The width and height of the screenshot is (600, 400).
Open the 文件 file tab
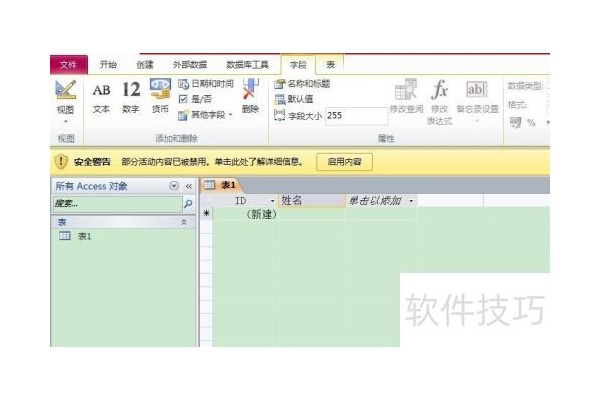click(68, 65)
